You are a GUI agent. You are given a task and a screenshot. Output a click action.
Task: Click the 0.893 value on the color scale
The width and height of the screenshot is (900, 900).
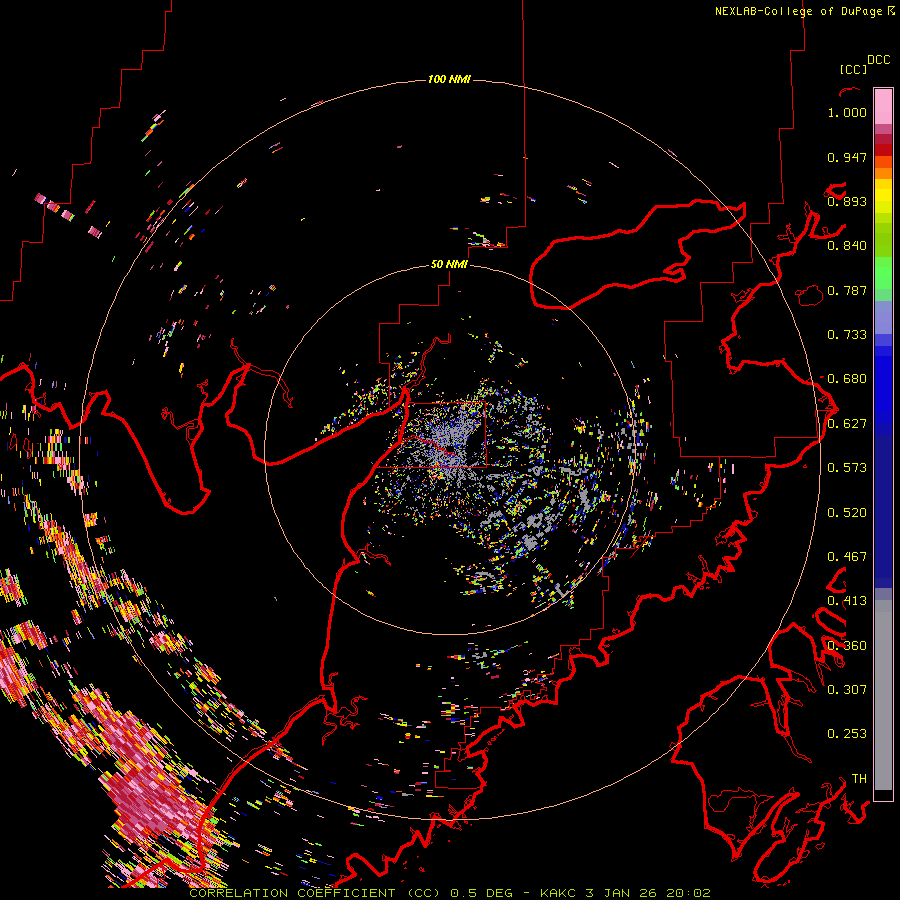(x=847, y=201)
